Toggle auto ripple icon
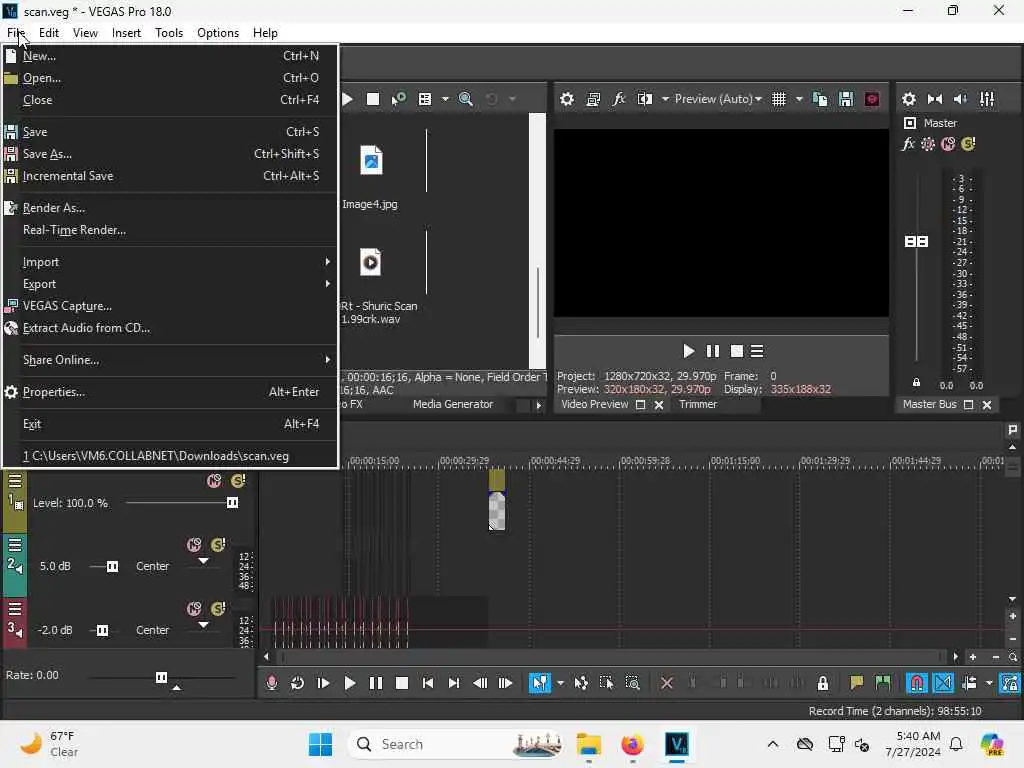This screenshot has width=1024, height=768. click(969, 683)
